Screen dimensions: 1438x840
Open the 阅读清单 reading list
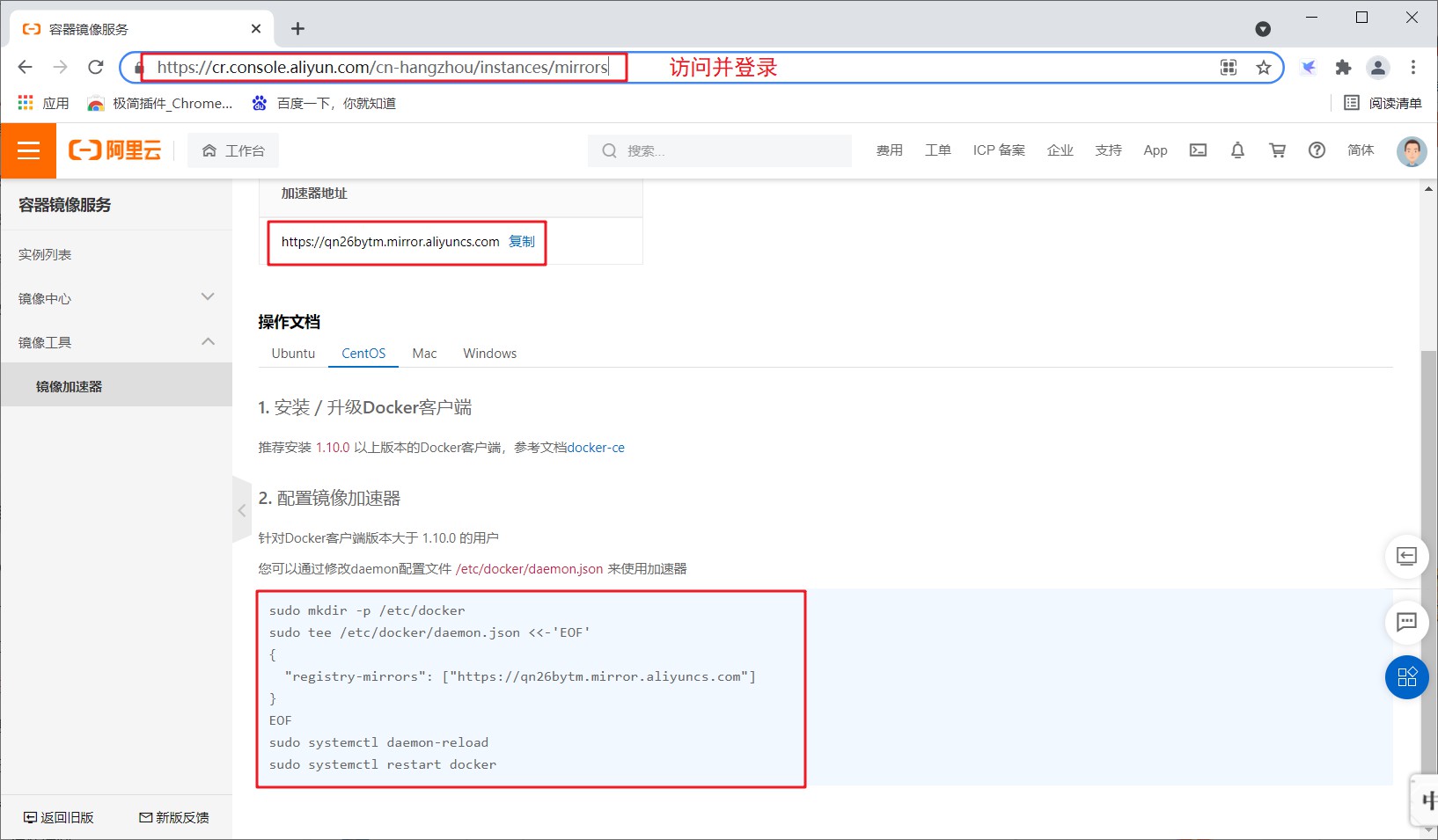point(1383,103)
